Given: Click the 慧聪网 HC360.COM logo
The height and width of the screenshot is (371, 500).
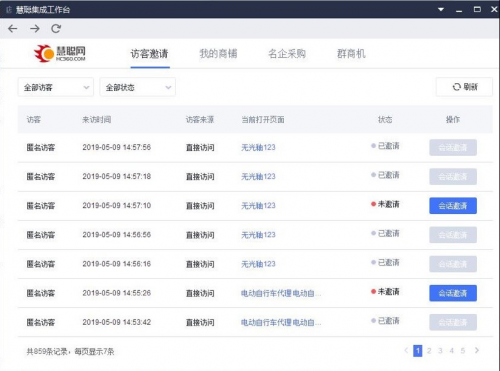Looking at the screenshot, I should [60, 53].
